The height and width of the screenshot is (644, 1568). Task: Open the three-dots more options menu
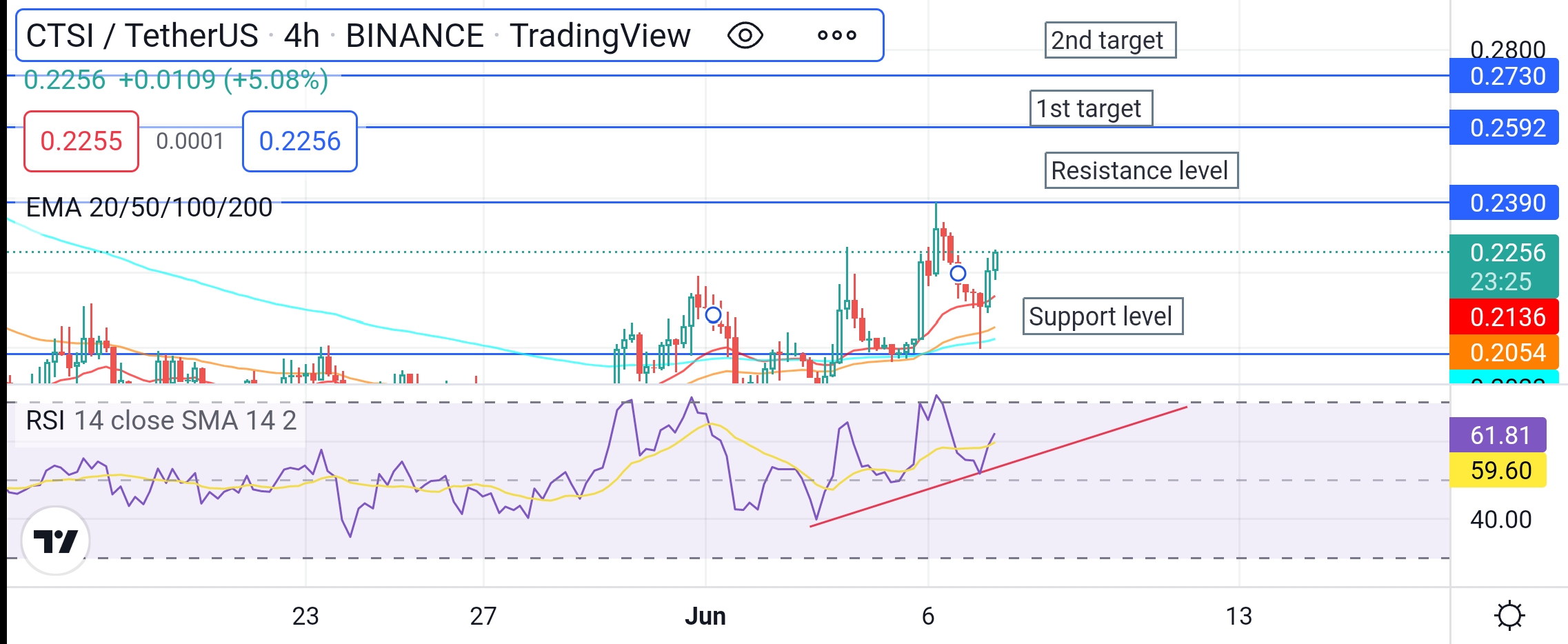836,35
